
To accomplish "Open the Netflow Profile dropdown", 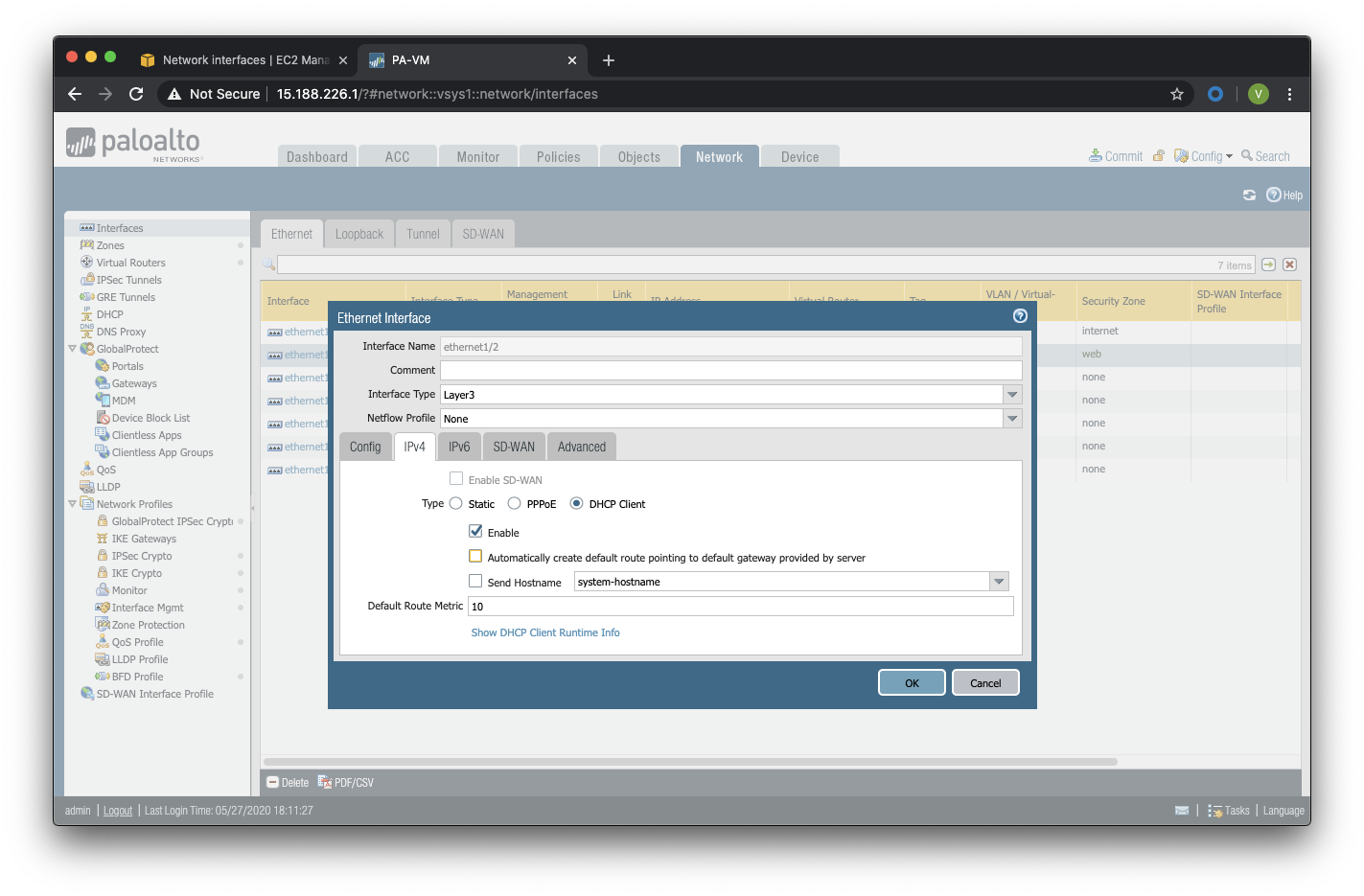I will pos(1012,418).
